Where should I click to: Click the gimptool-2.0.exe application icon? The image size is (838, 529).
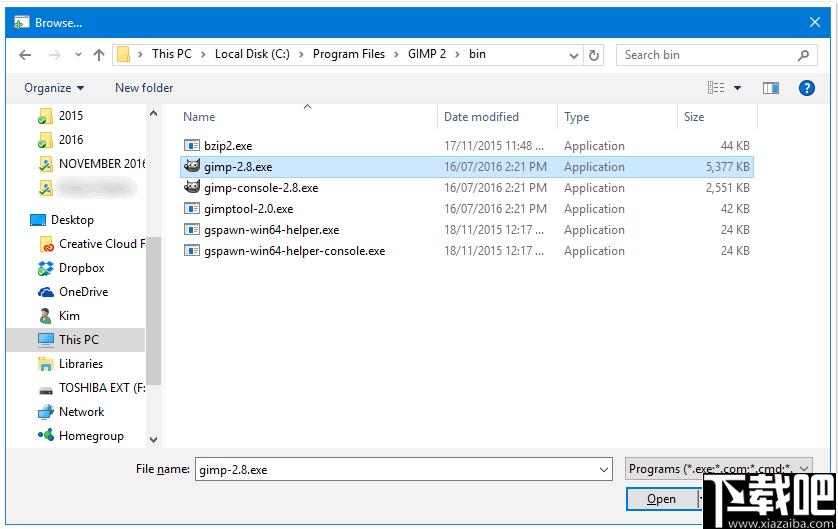[x=192, y=208]
